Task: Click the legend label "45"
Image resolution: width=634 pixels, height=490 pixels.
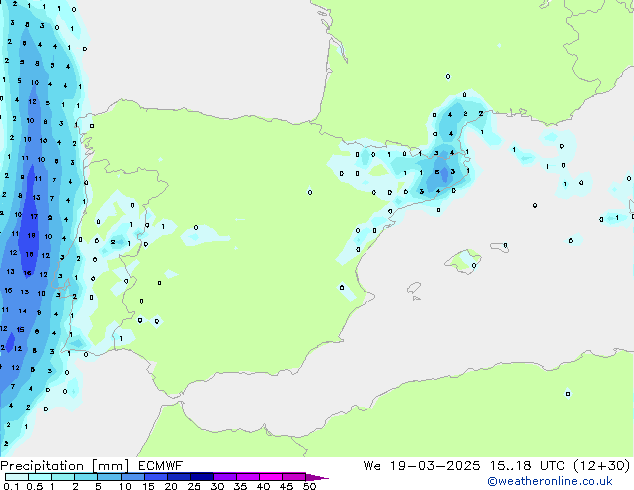Action: pos(287,486)
